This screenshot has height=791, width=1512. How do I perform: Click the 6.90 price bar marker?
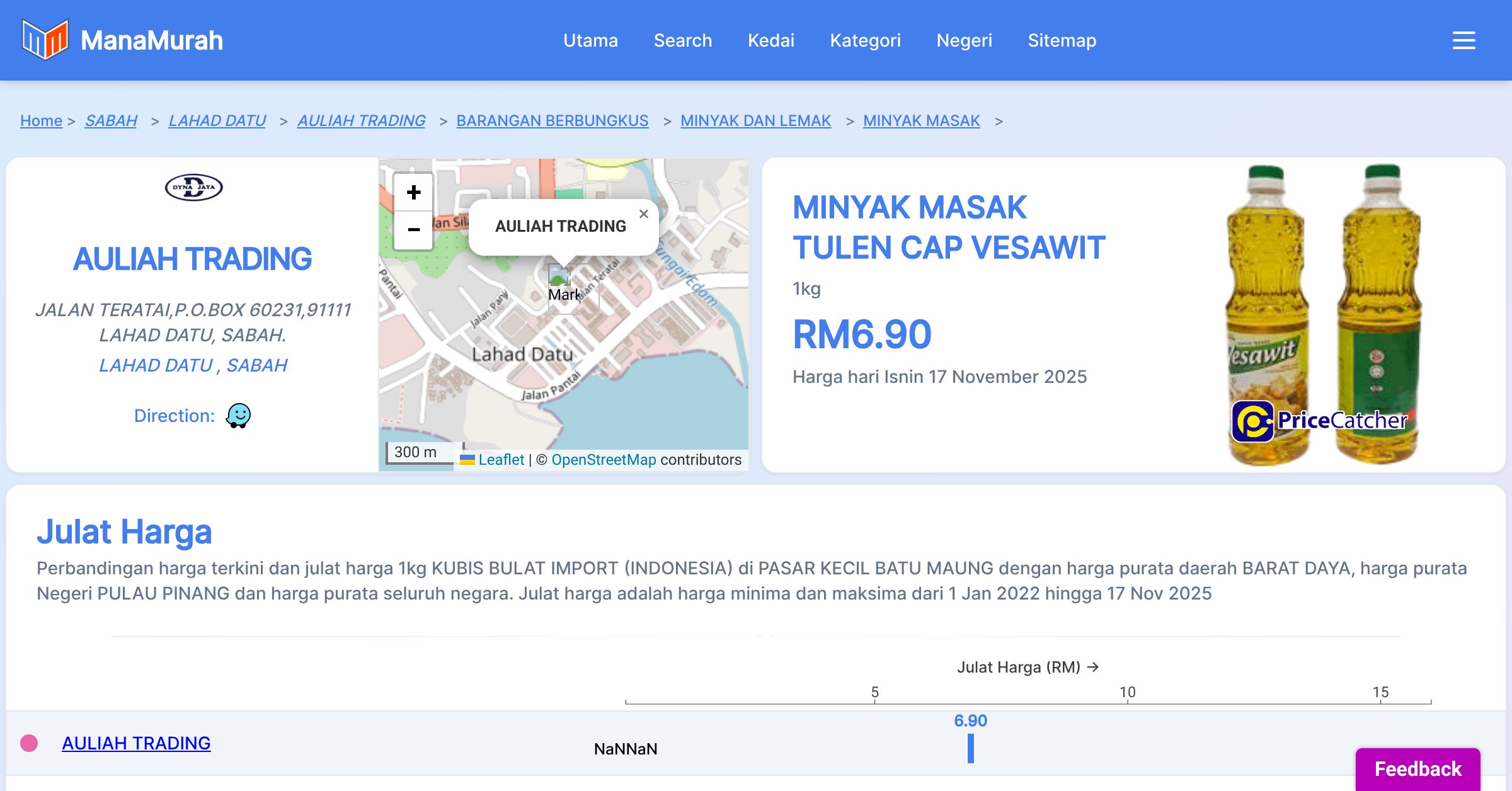tap(970, 748)
